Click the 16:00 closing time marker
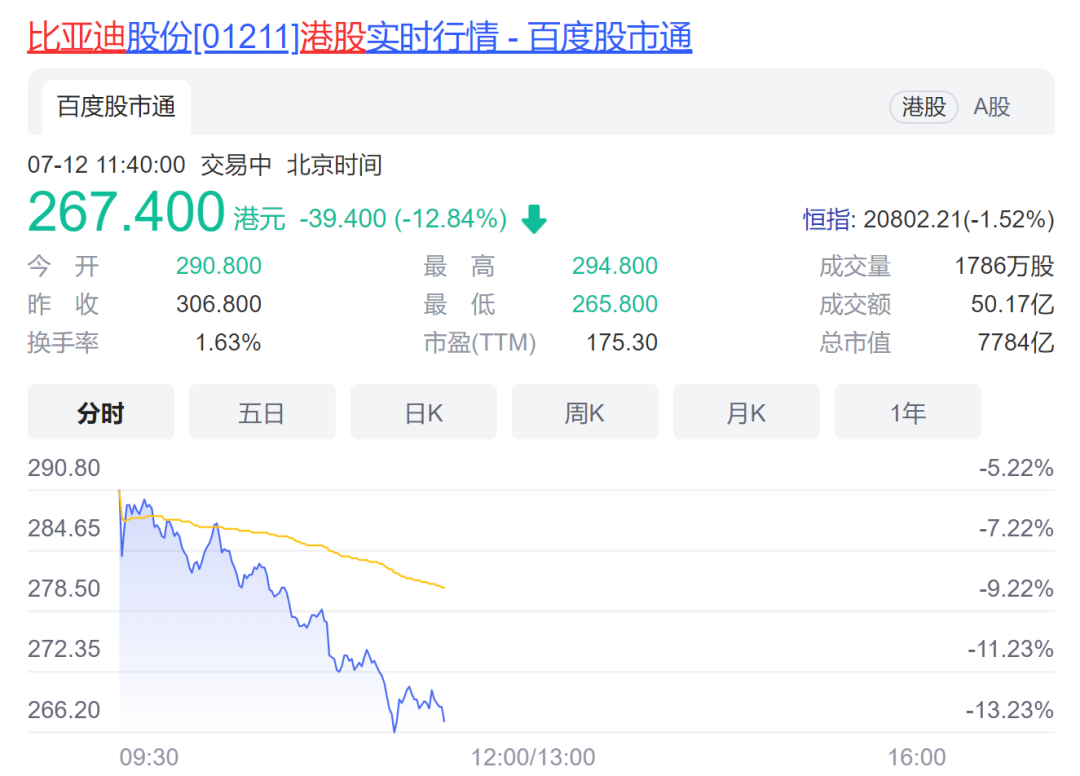This screenshot has width=1080, height=776. click(916, 757)
